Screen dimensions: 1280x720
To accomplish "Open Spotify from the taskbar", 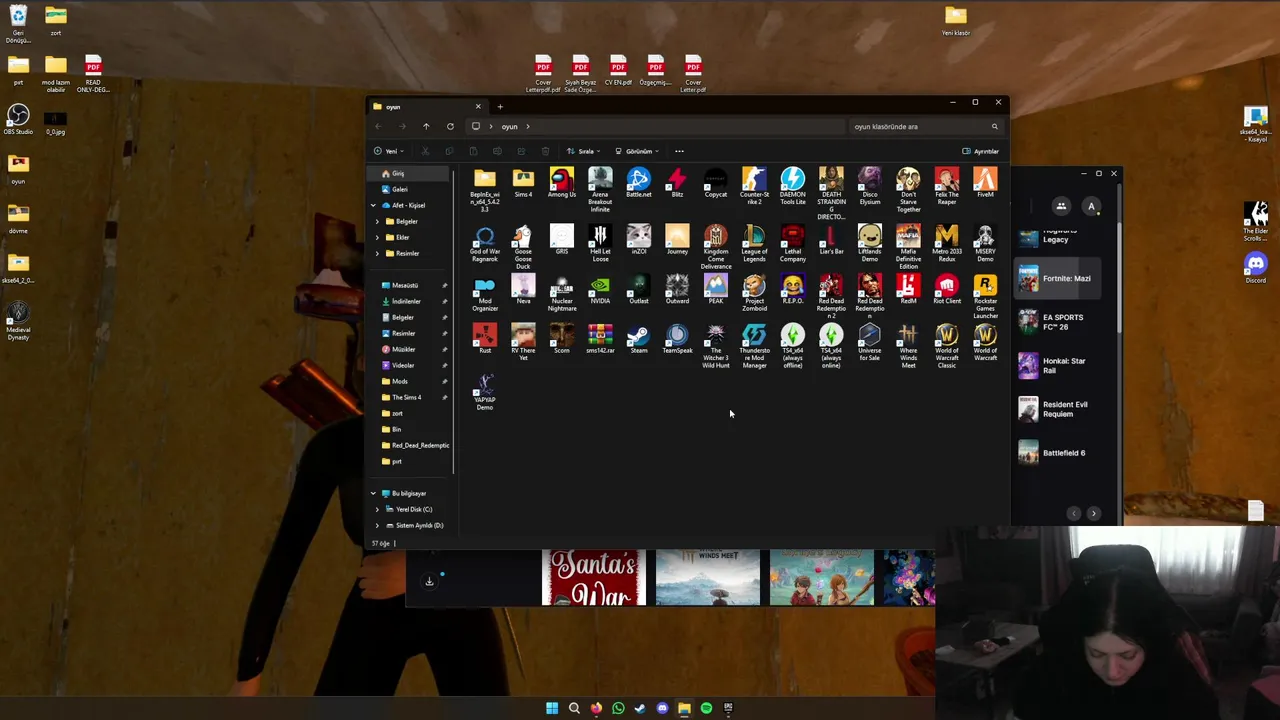I will [706, 708].
